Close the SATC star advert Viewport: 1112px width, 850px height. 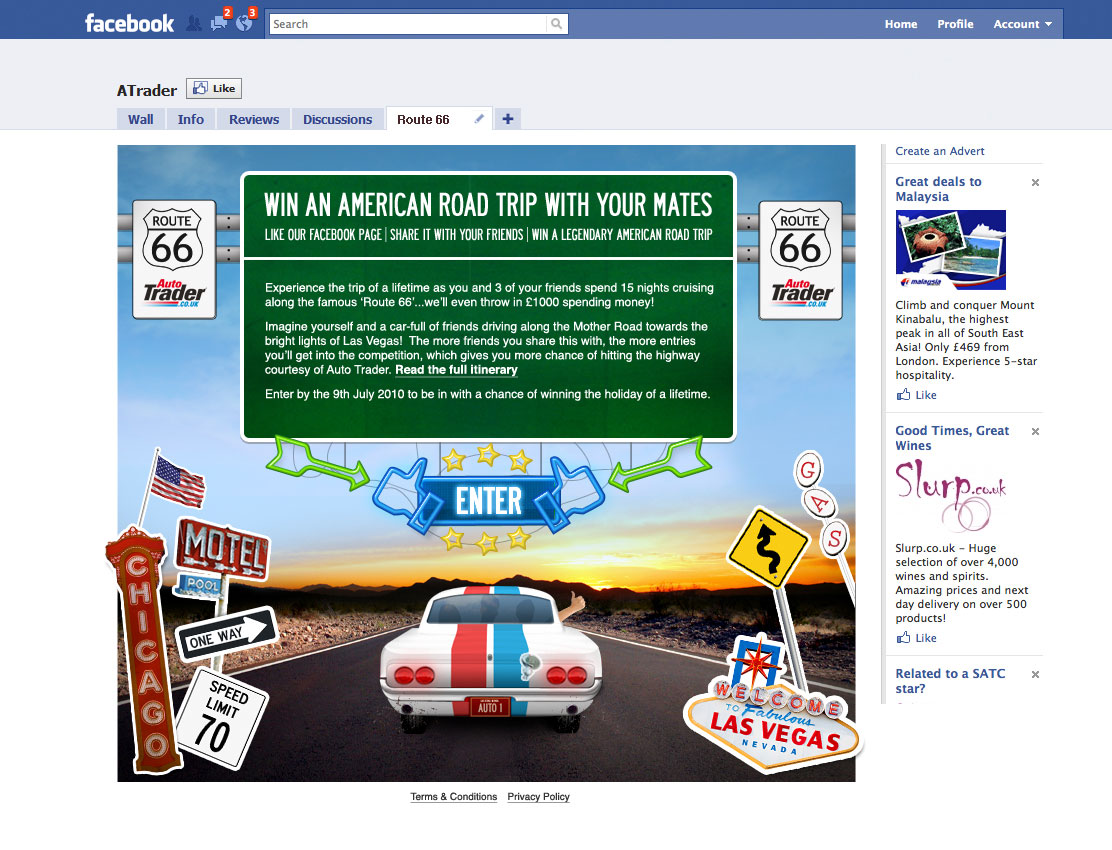[x=1035, y=674]
